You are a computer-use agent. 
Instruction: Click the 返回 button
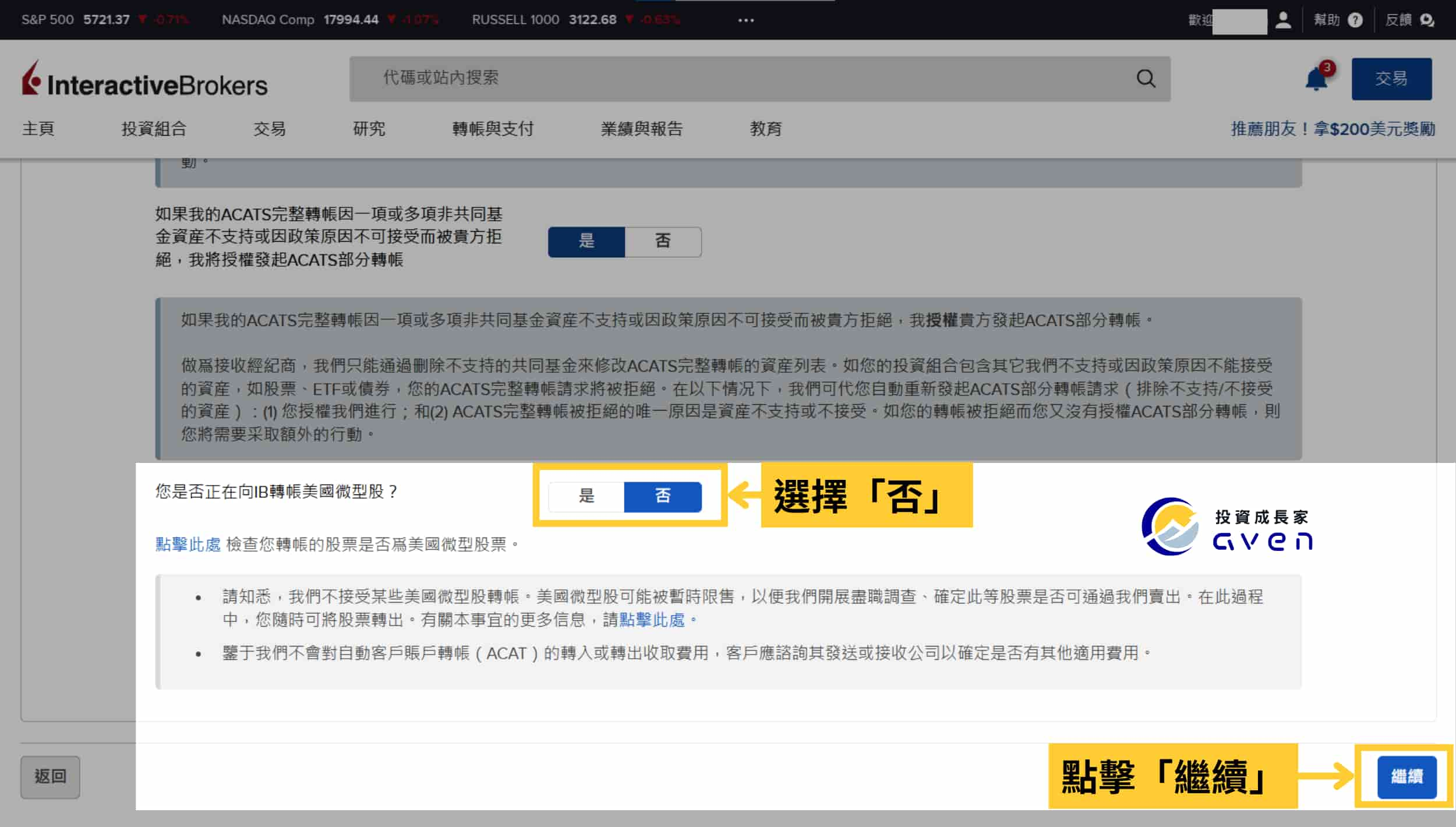click(50, 776)
